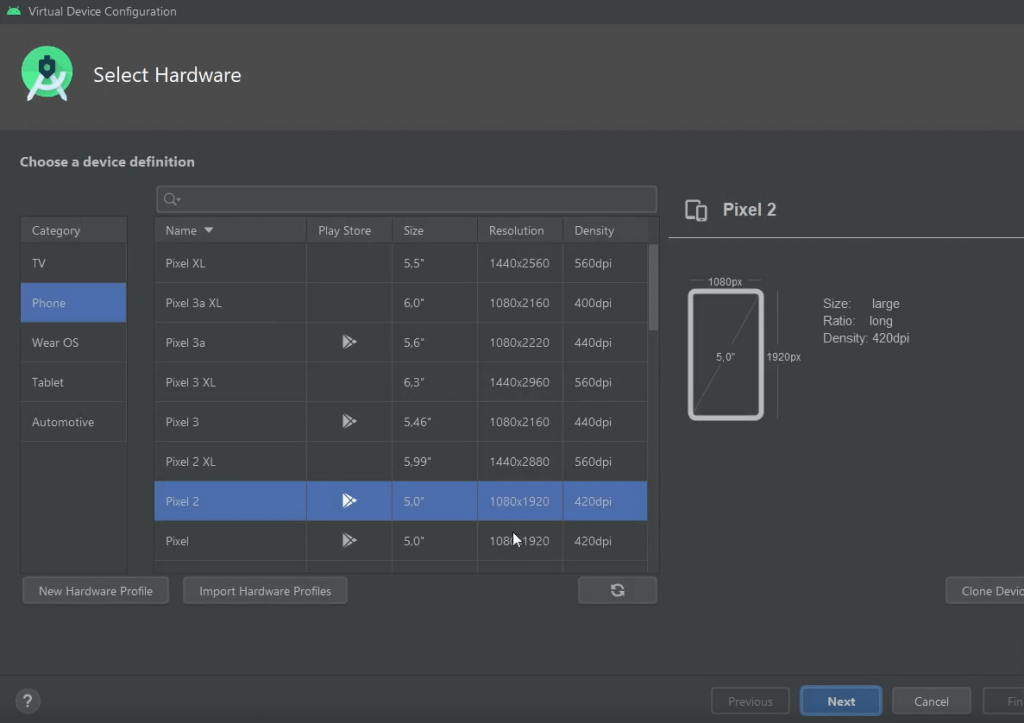Click the 1080x2220 resolution cell
This screenshot has height=723, width=1024.
519,342
